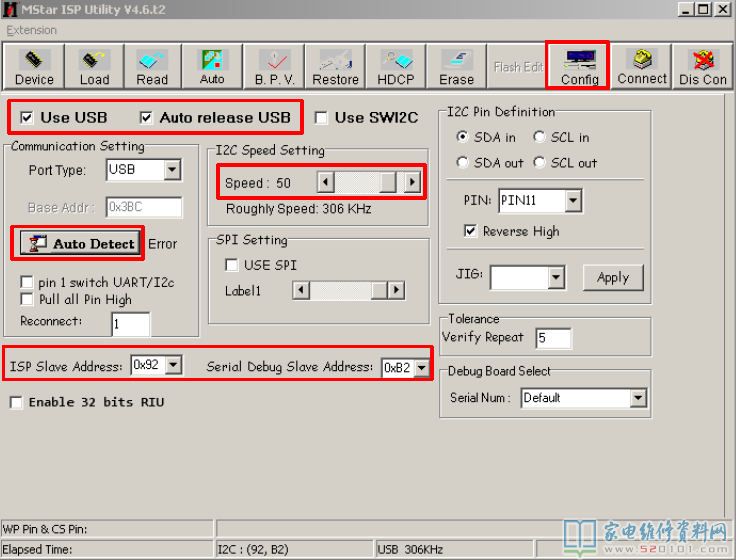Click the Apply button
This screenshot has width=736, height=560.
click(612, 278)
